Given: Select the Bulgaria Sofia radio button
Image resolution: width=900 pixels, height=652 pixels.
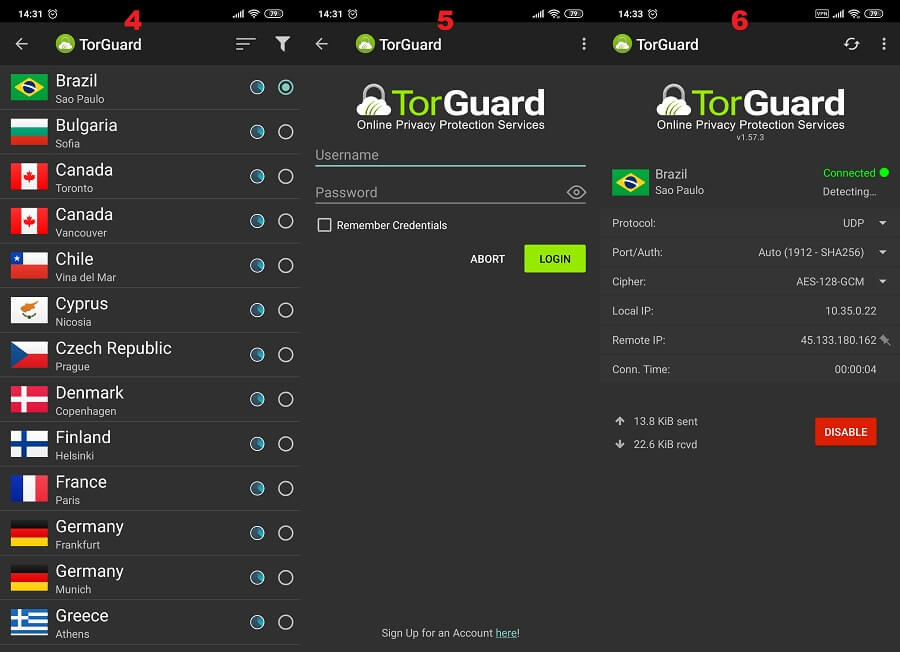Looking at the screenshot, I should point(285,132).
